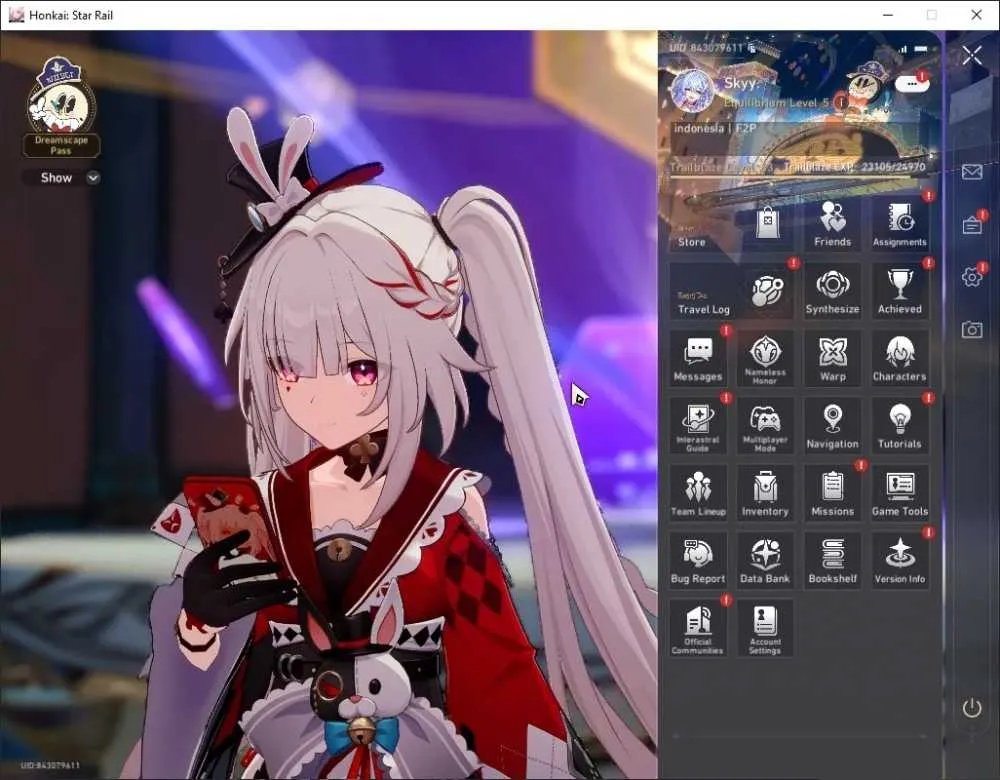
Task: Open the Characters menu
Action: point(899,358)
